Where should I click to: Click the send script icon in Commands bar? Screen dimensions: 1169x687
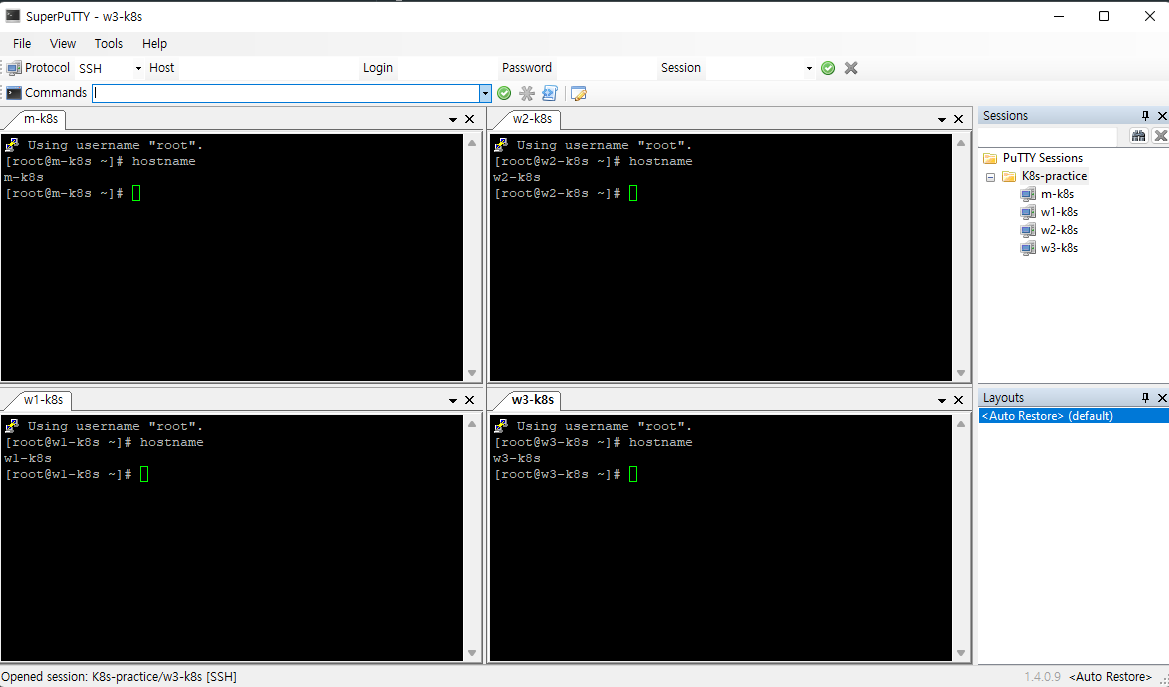tap(549, 93)
